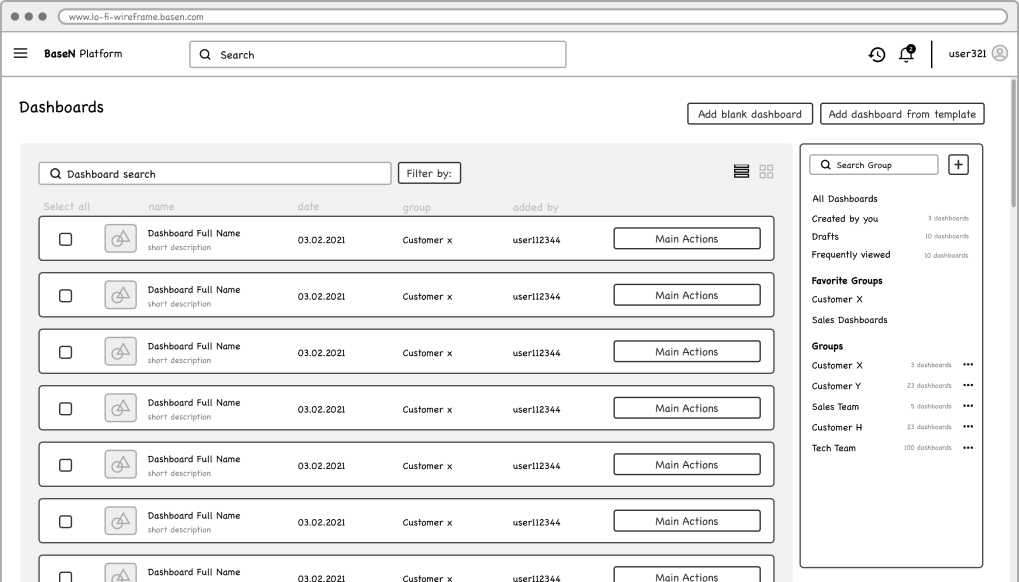
Task: Open Customer X in the Groups list
Action: [x=837, y=366]
